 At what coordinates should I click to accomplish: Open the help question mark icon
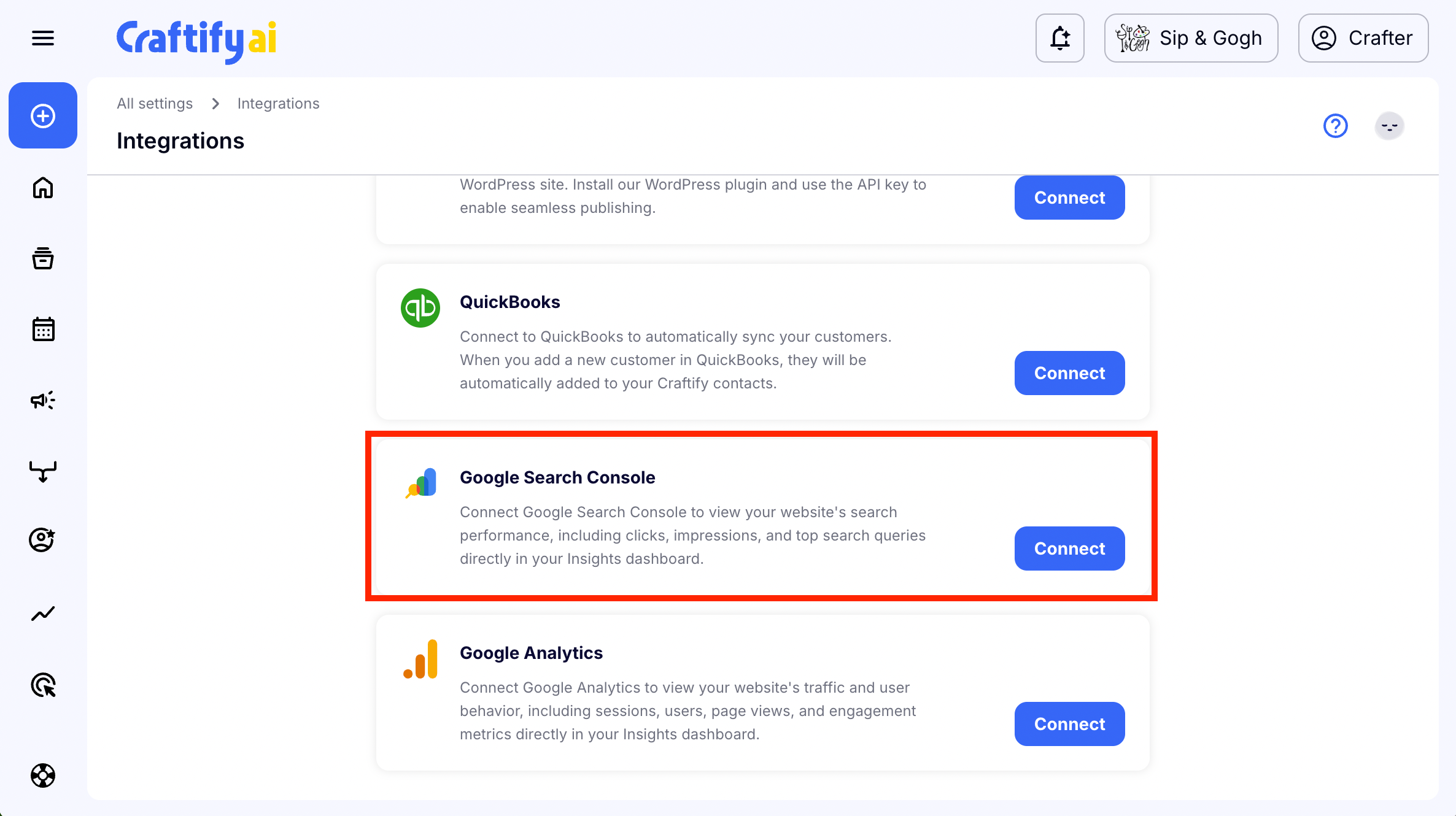pyautogui.click(x=1335, y=126)
